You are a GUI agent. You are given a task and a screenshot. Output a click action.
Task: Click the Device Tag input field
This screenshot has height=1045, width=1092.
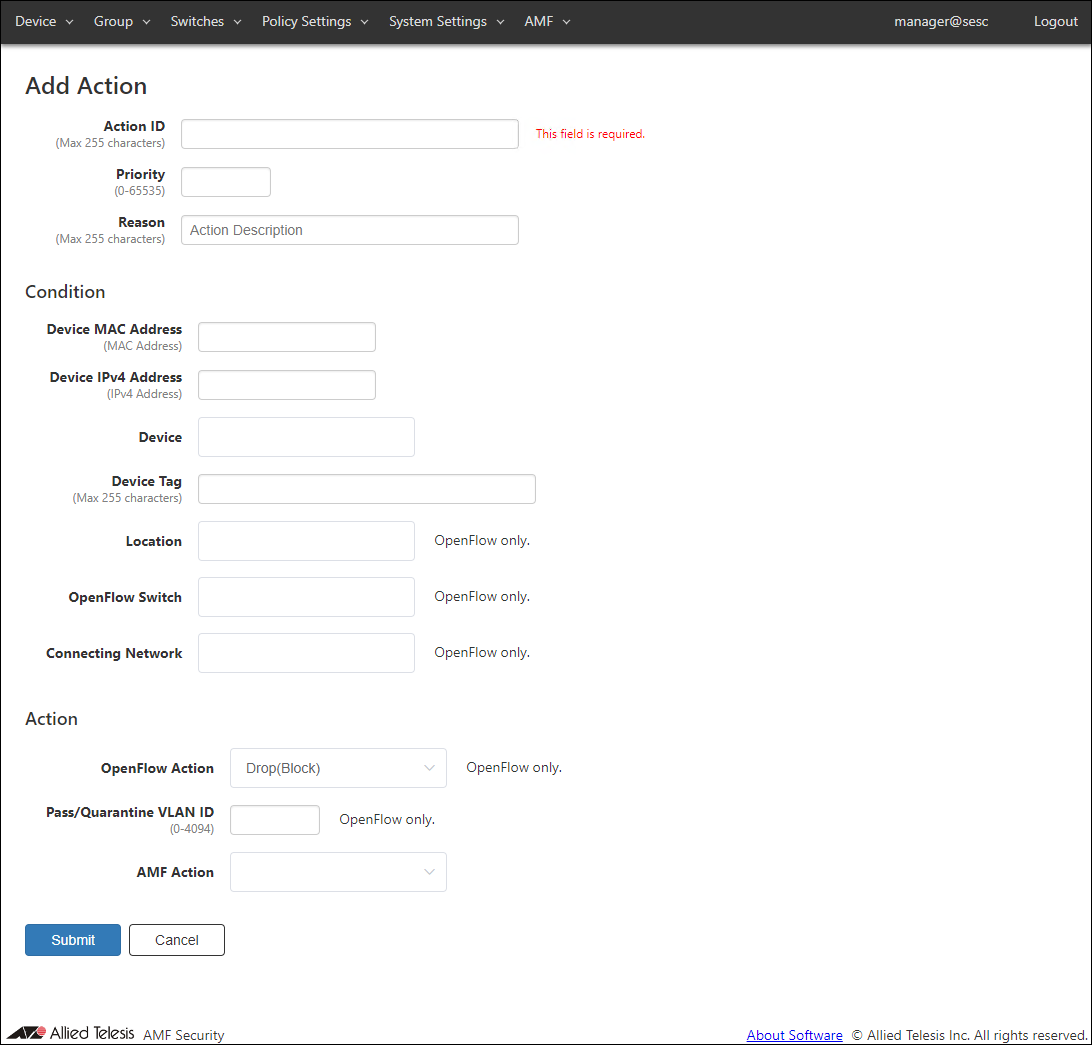click(366, 489)
